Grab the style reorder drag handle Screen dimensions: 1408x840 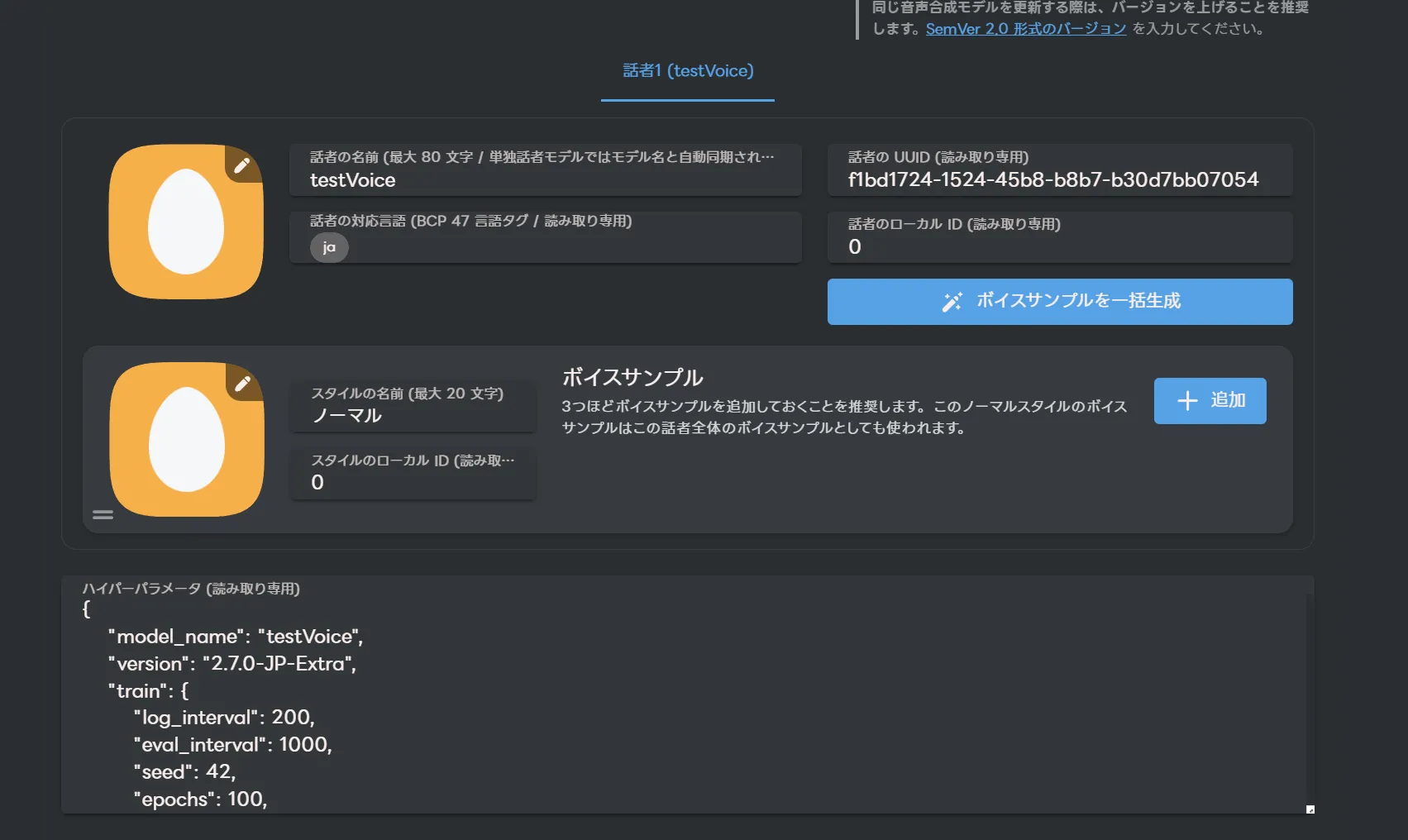click(x=103, y=515)
